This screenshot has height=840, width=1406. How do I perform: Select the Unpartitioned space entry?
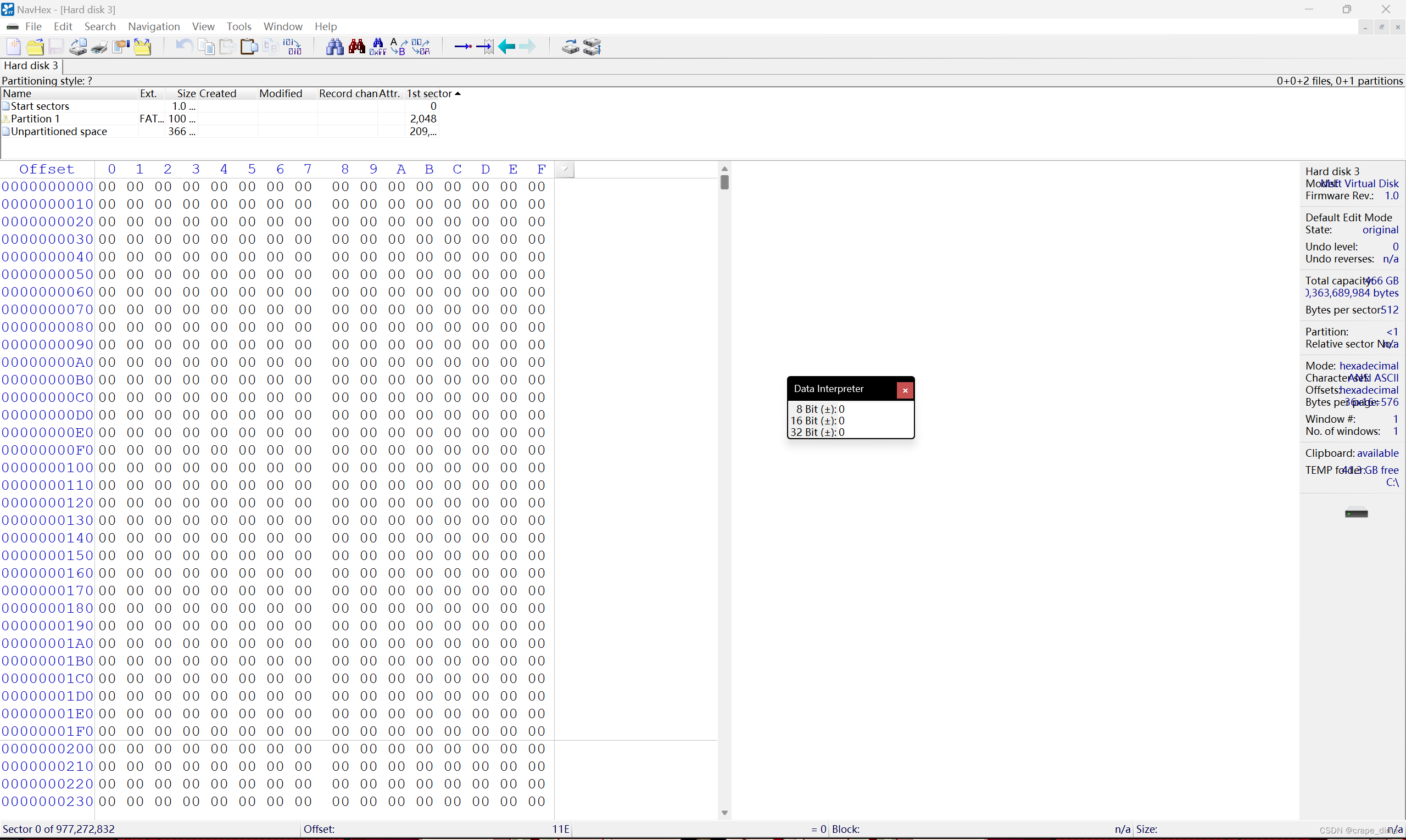59,131
